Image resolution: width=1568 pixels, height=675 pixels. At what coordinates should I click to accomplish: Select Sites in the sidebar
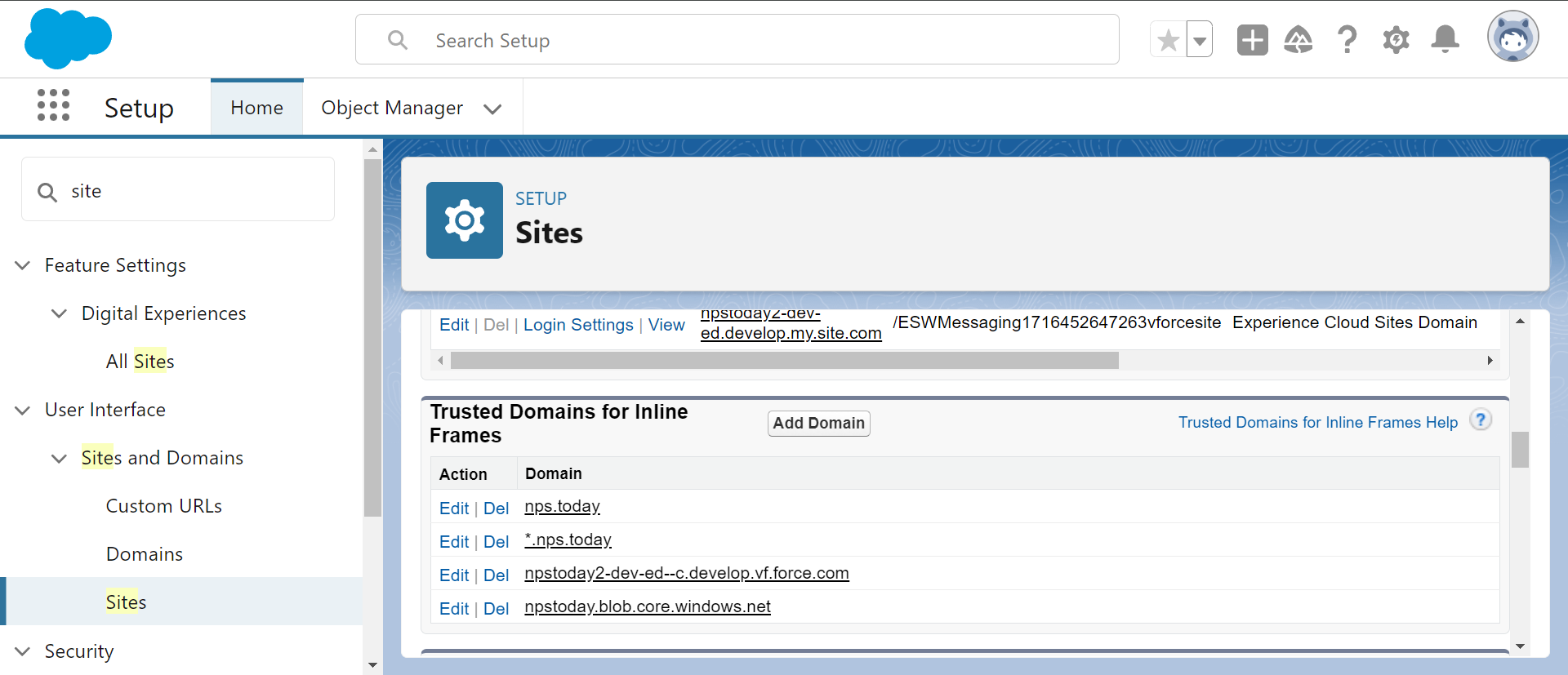126,602
